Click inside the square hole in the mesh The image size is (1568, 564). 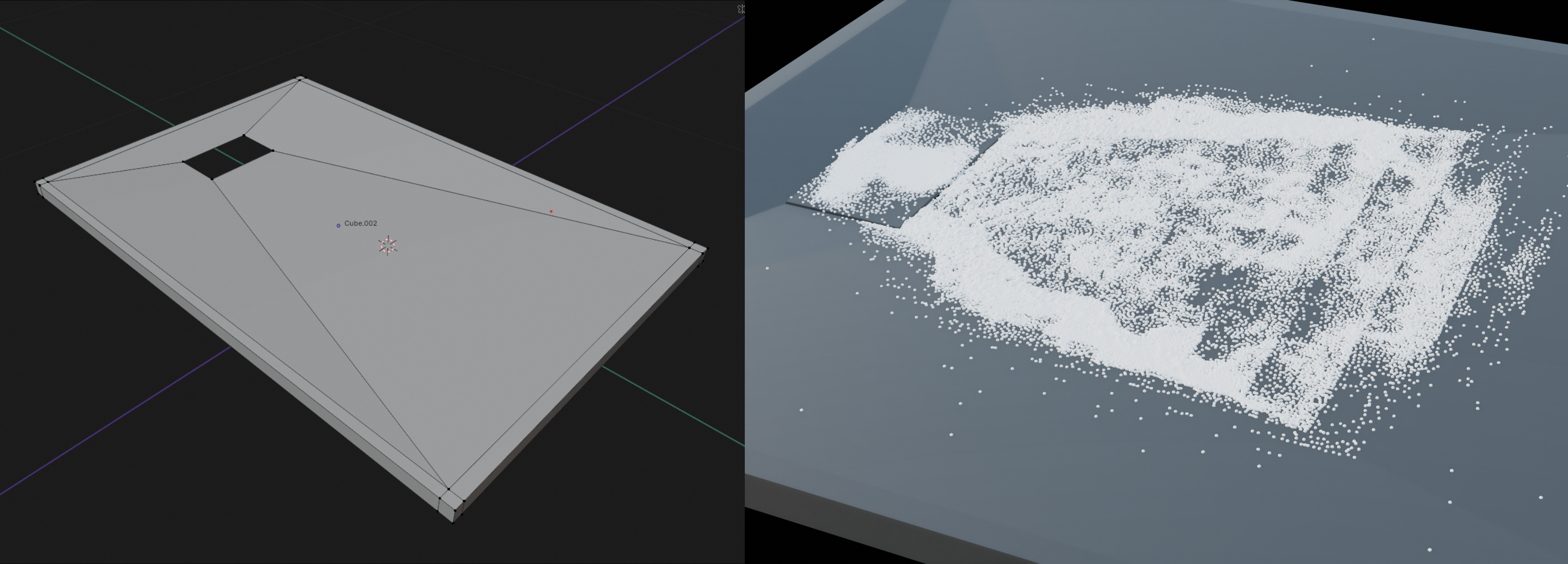[x=228, y=157]
